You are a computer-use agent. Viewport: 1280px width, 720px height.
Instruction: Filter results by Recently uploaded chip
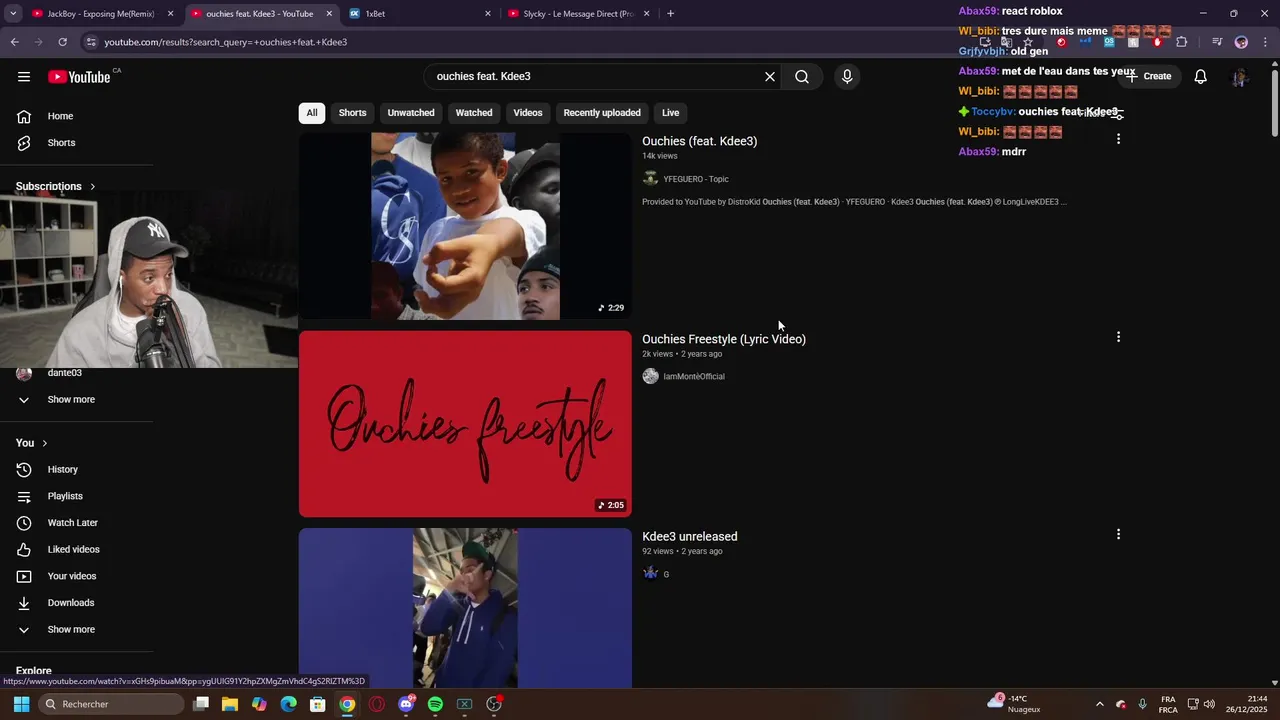pos(602,113)
